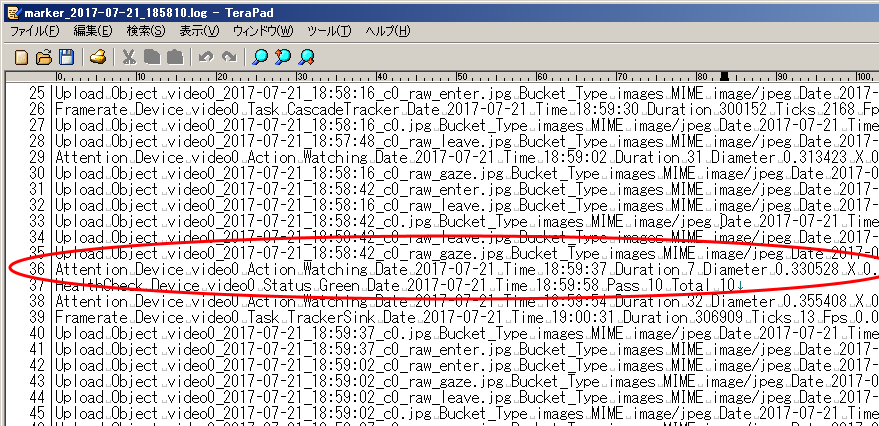Click the Print toolbar icon
879x426 pixels.
tap(99, 57)
